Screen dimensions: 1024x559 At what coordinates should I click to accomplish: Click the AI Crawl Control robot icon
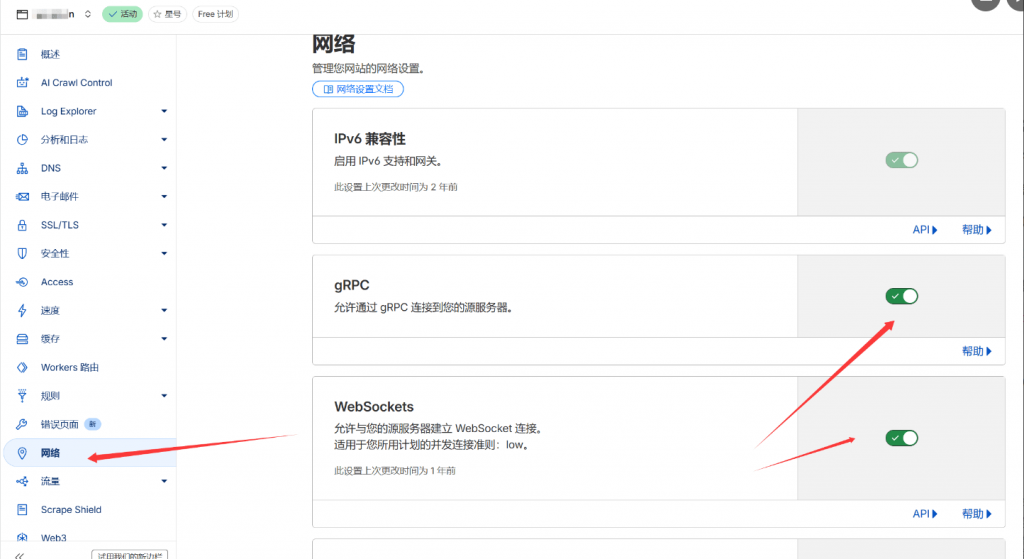tap(22, 82)
